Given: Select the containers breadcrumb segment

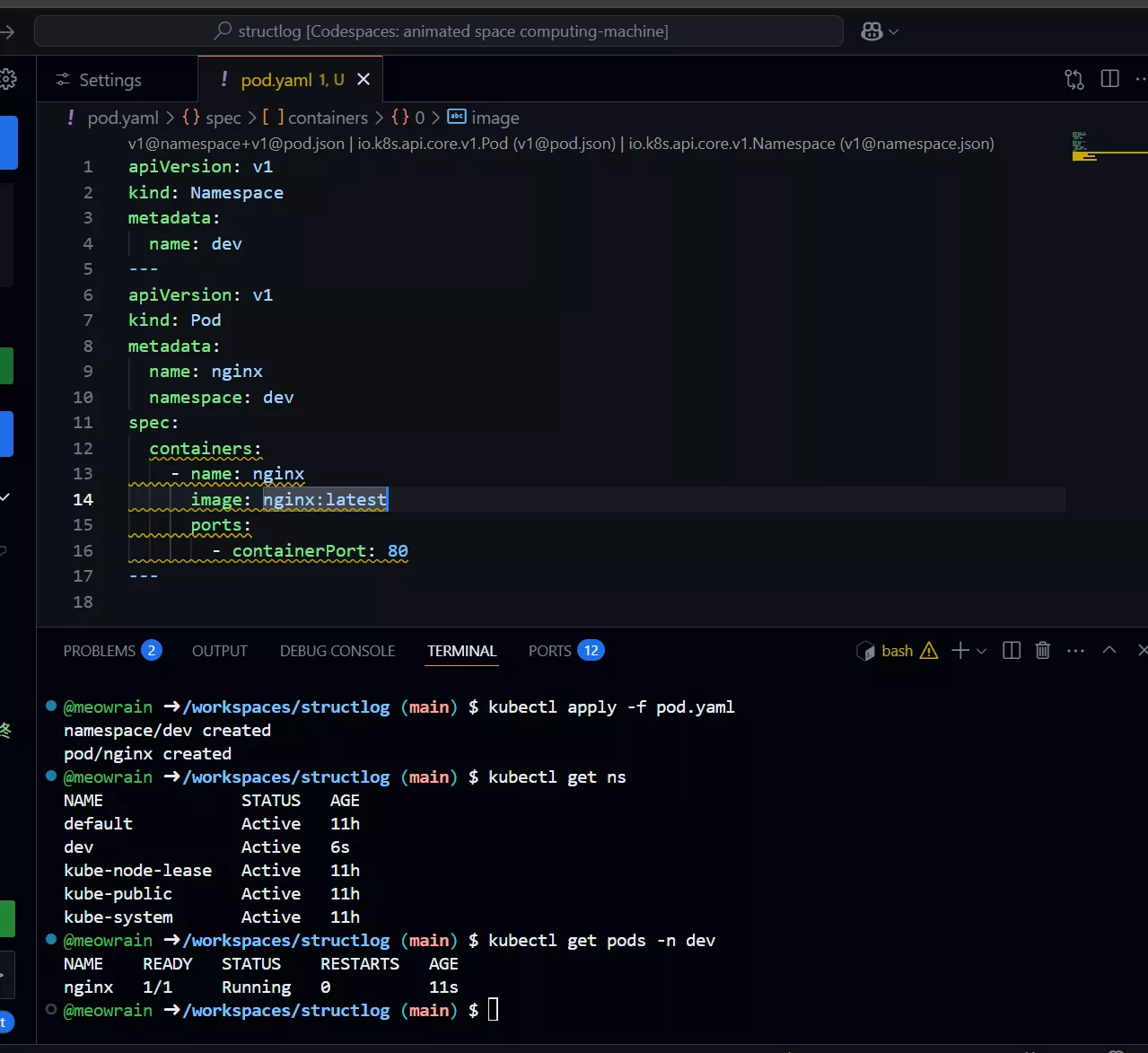Looking at the screenshot, I should (x=327, y=118).
